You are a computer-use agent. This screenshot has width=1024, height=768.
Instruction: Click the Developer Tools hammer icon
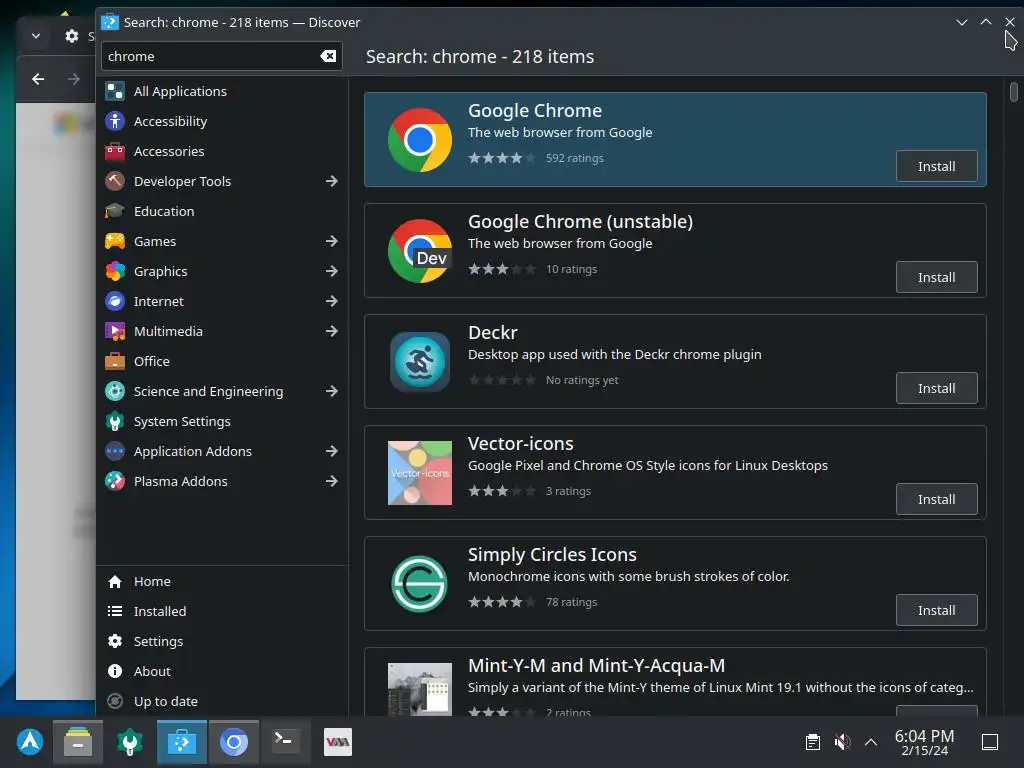[x=115, y=182]
